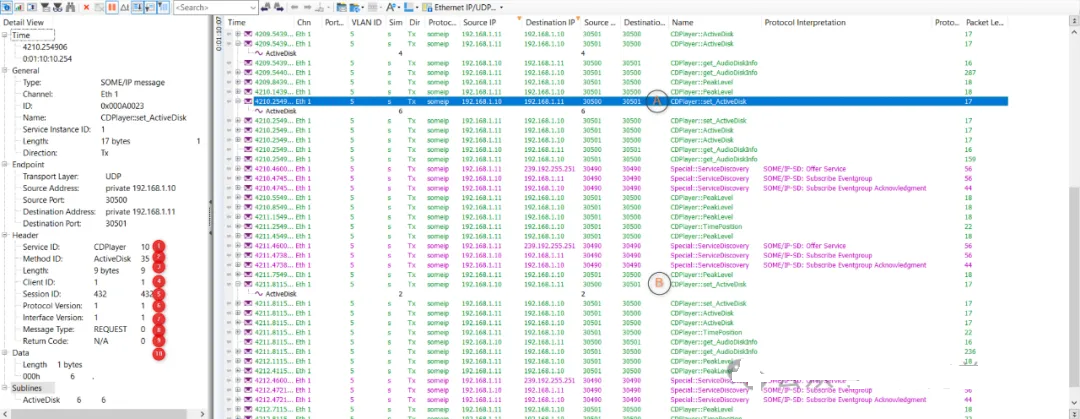Collapse the Endpoint node in Detail View
The image size is (1080, 419).
coord(6,165)
